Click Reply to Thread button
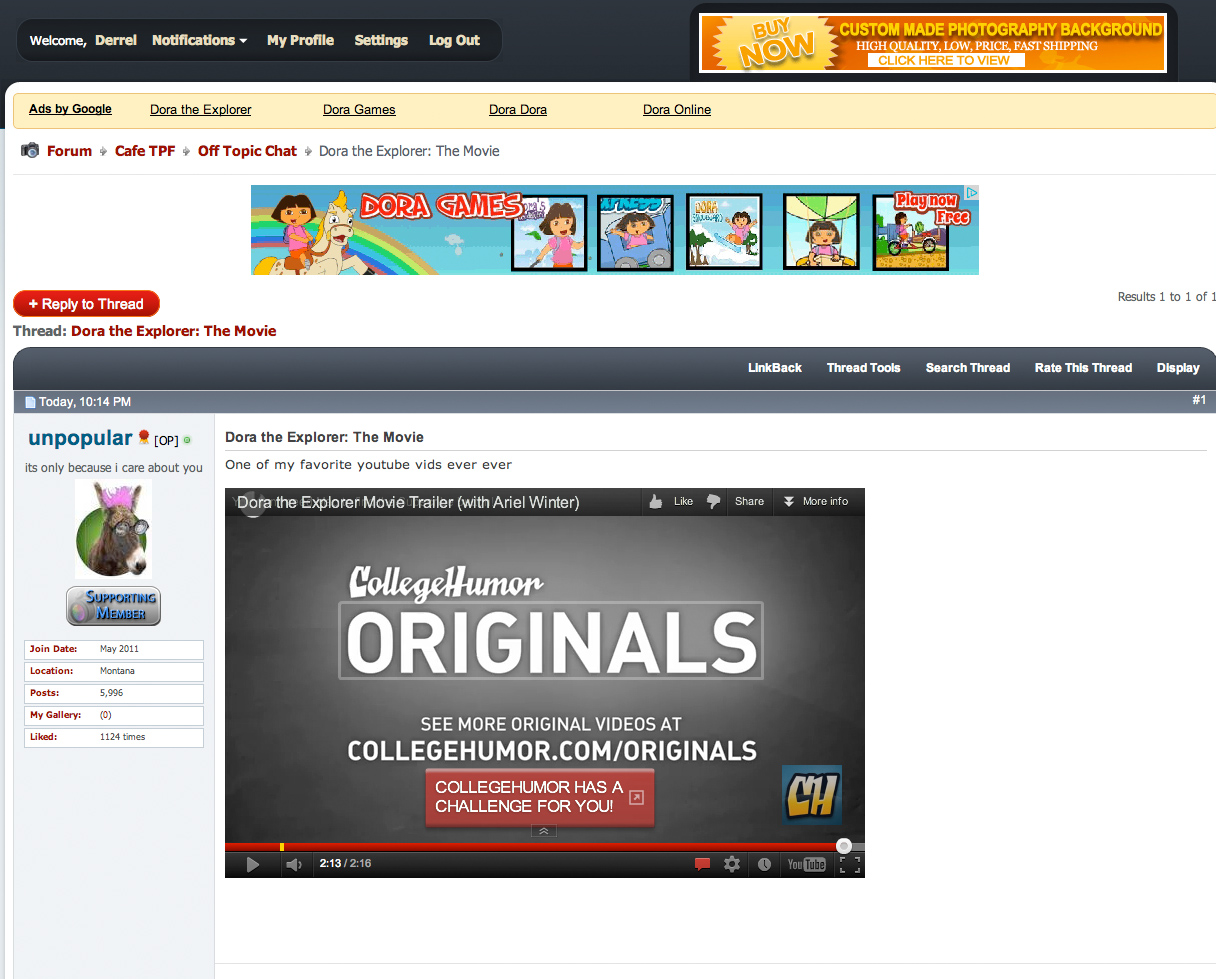Screen dimensions: 1216x979 (x=86, y=304)
